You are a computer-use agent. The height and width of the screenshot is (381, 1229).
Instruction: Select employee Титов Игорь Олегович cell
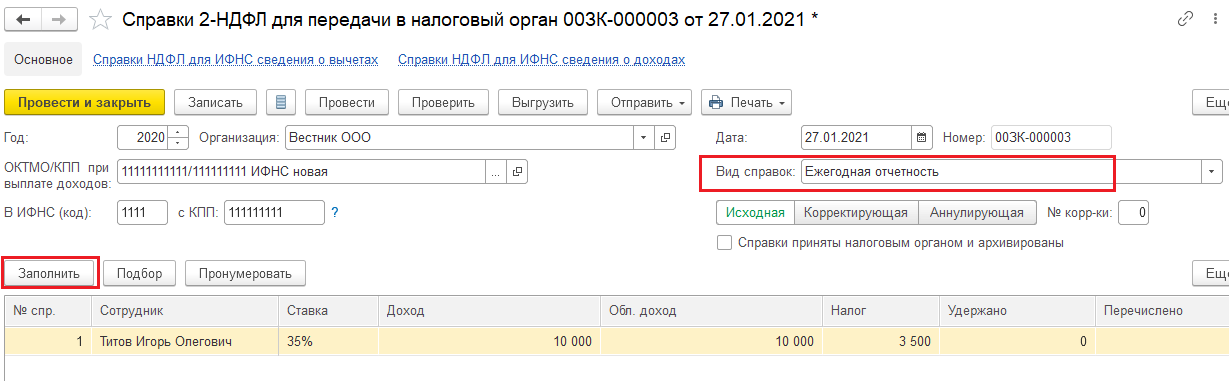tap(186, 342)
